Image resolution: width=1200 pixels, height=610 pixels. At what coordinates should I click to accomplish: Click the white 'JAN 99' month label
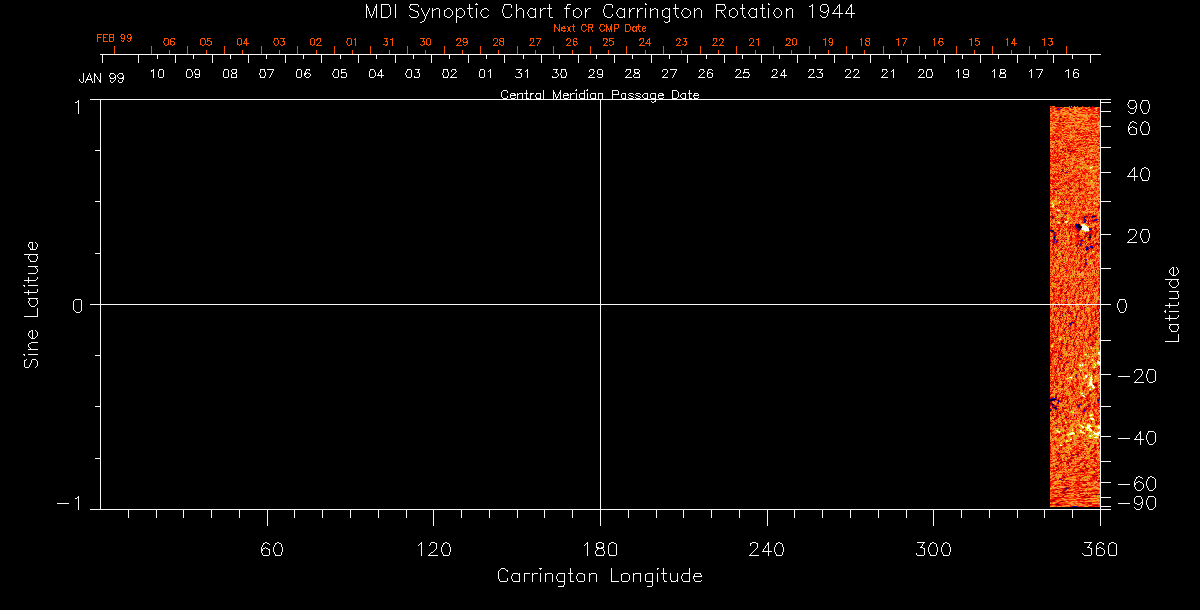(101, 78)
